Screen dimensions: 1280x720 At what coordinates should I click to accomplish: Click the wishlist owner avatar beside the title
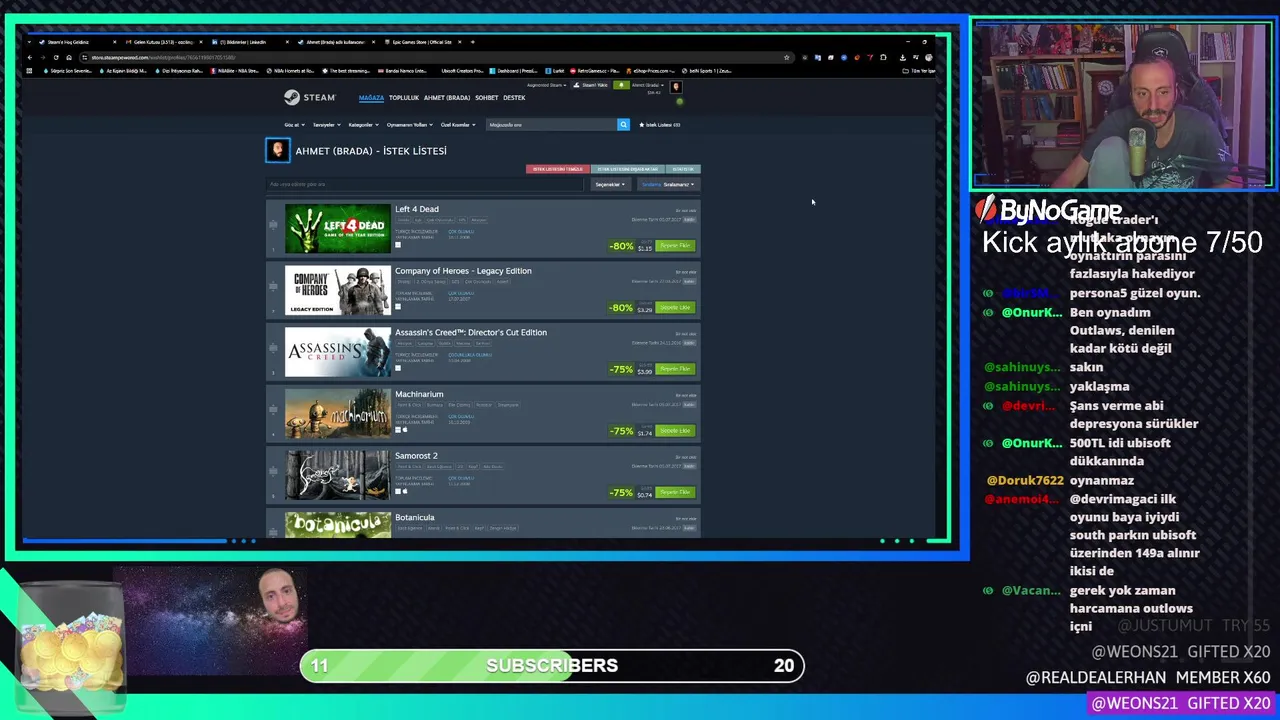[277, 150]
